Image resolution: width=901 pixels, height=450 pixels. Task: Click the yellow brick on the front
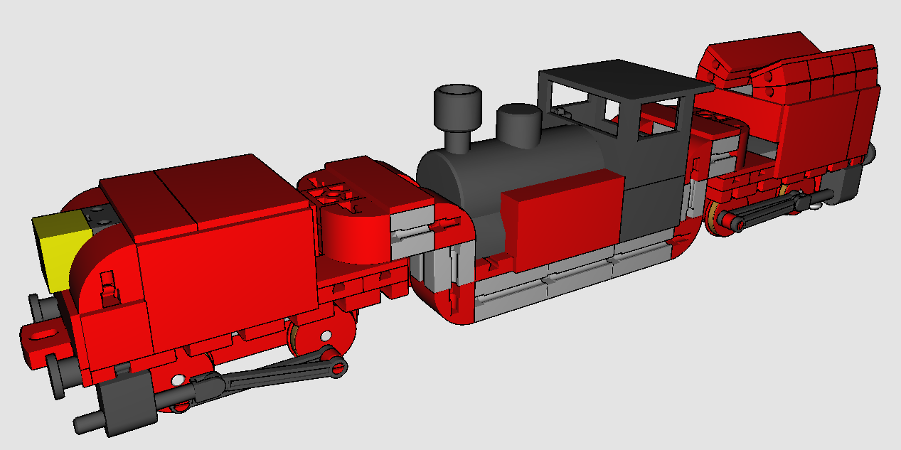(60, 248)
